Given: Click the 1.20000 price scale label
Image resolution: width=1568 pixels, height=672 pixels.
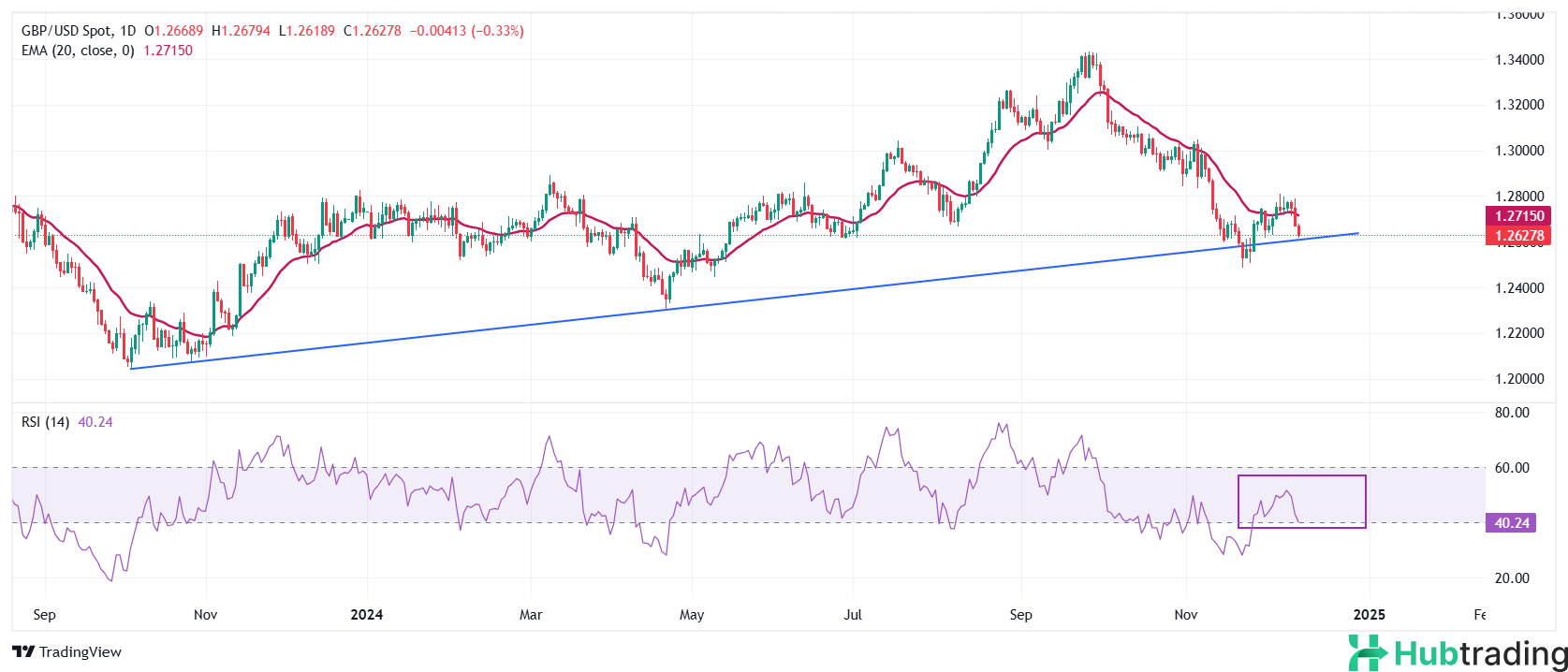Looking at the screenshot, I should pyautogui.click(x=1517, y=379).
